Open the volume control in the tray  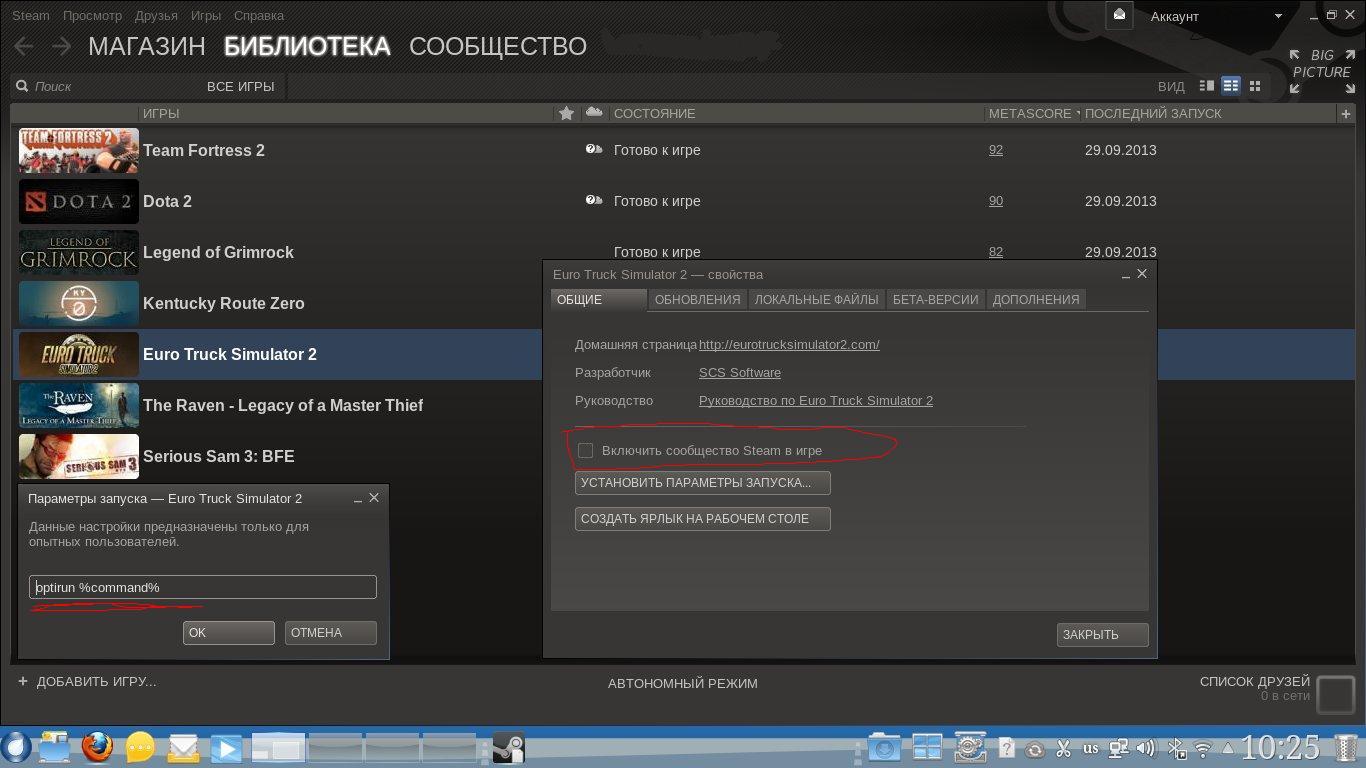click(x=1146, y=748)
